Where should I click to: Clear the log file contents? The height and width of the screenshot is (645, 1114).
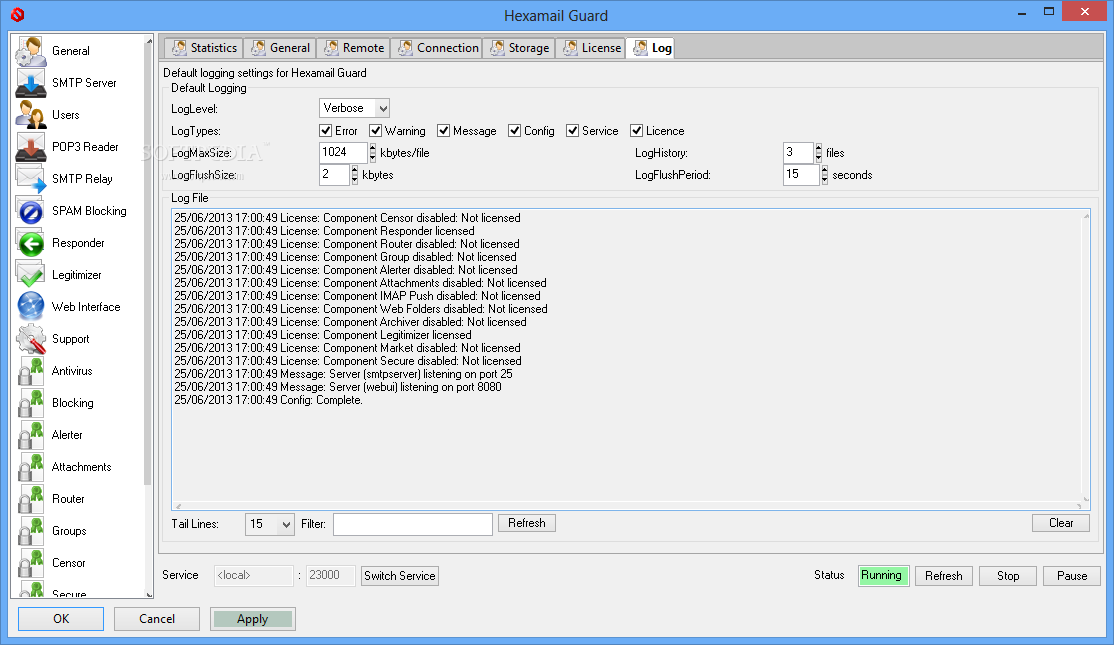click(1061, 523)
